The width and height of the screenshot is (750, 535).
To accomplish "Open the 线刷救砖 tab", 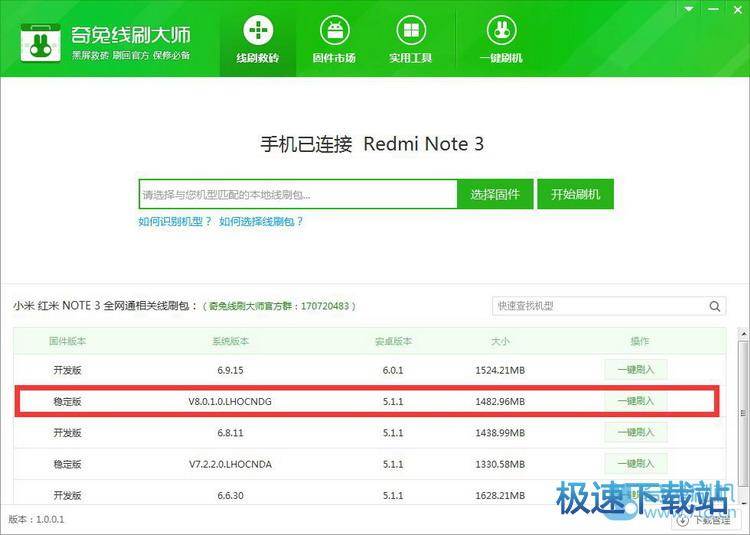I will tap(257, 38).
